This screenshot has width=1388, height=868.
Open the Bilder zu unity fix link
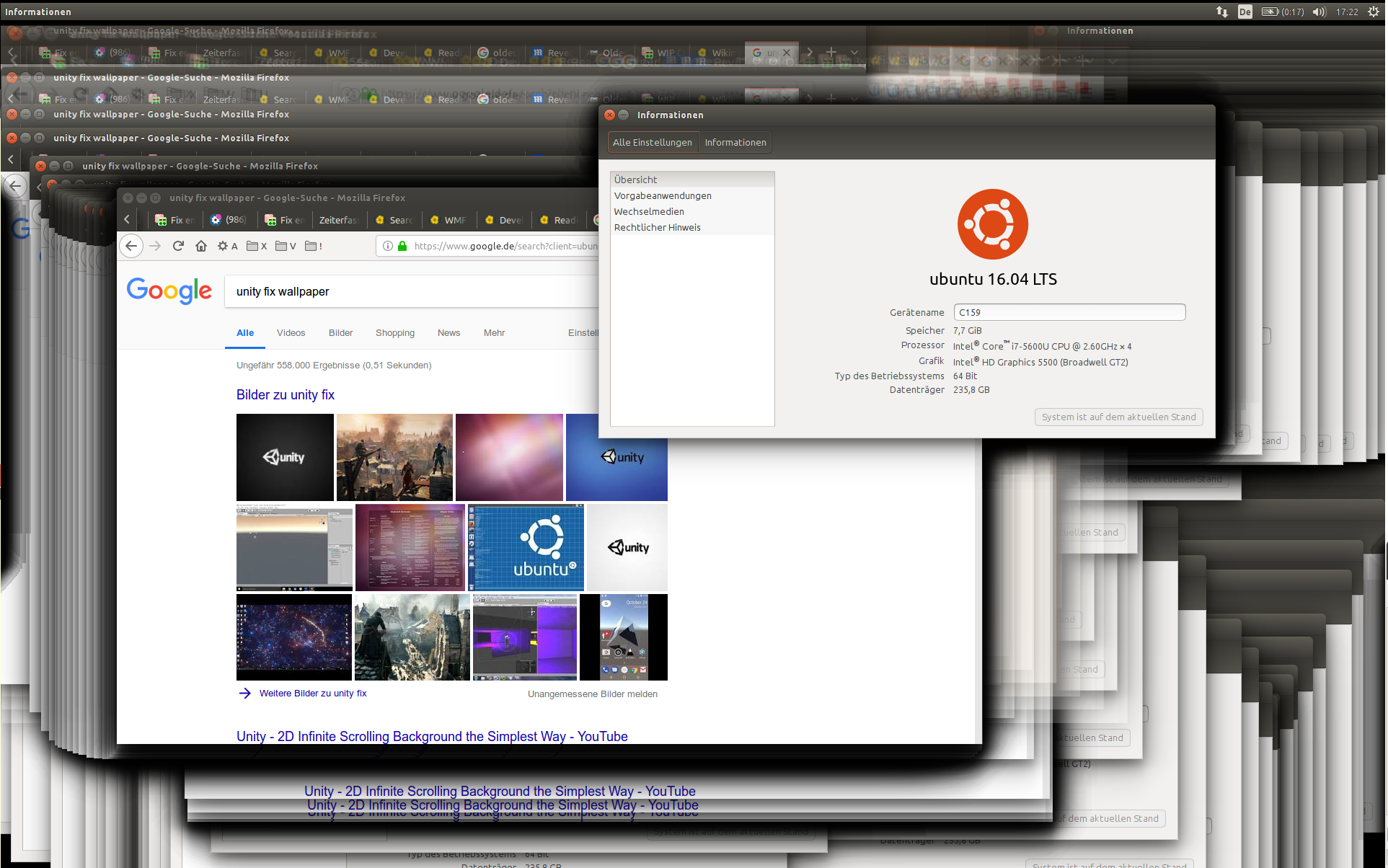pos(285,394)
